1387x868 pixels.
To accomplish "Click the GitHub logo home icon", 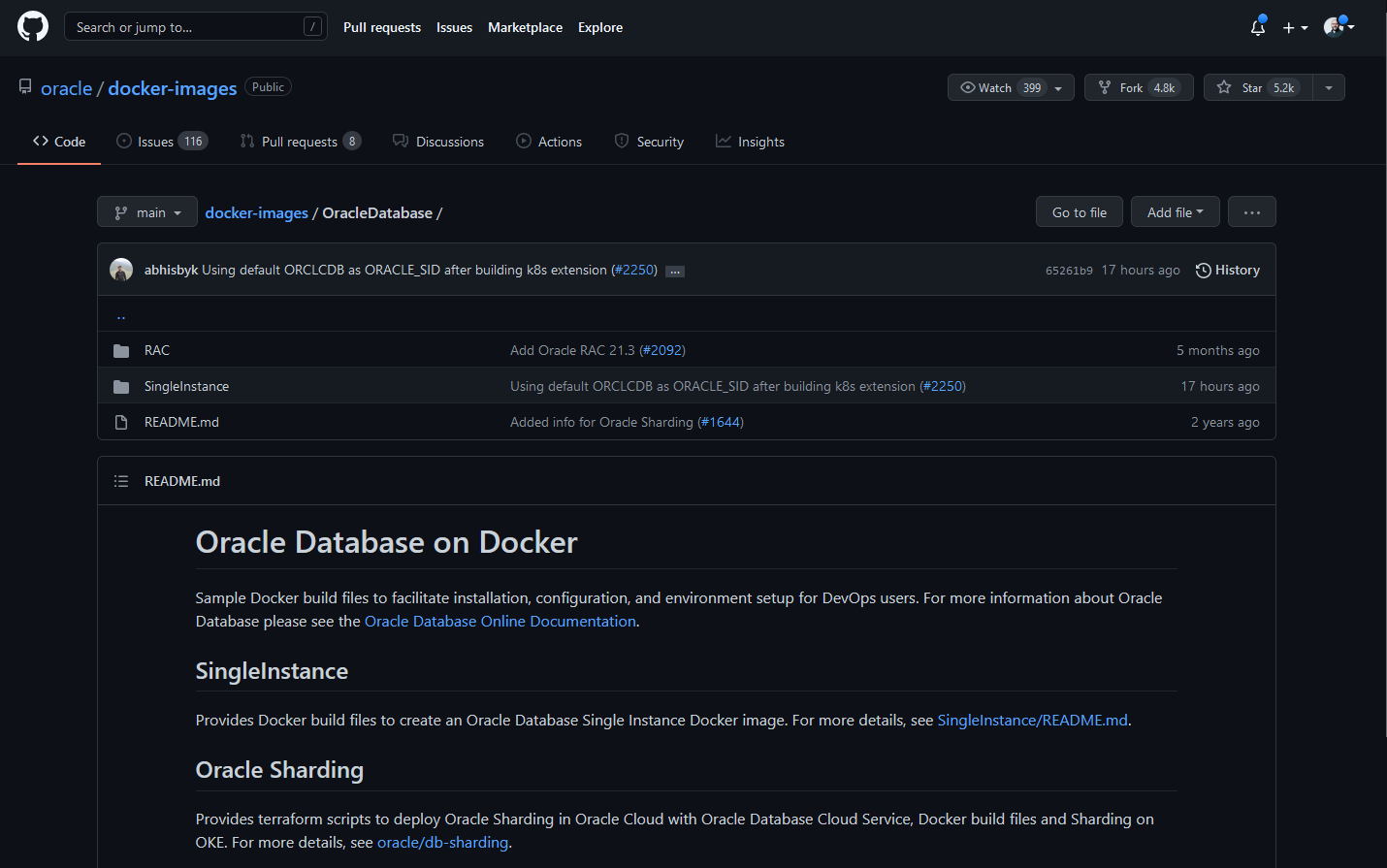I will pyautogui.click(x=33, y=26).
